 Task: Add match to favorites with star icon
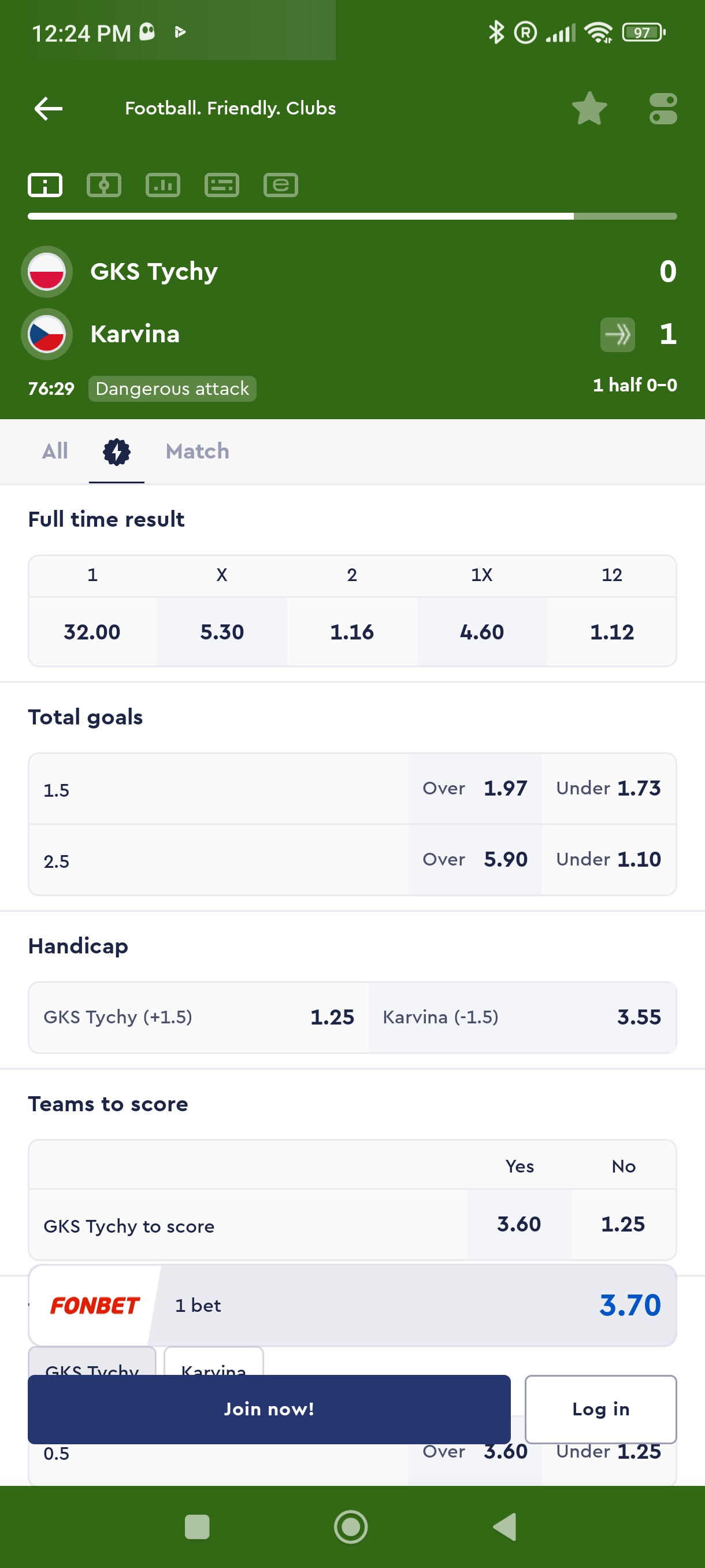[x=589, y=109]
